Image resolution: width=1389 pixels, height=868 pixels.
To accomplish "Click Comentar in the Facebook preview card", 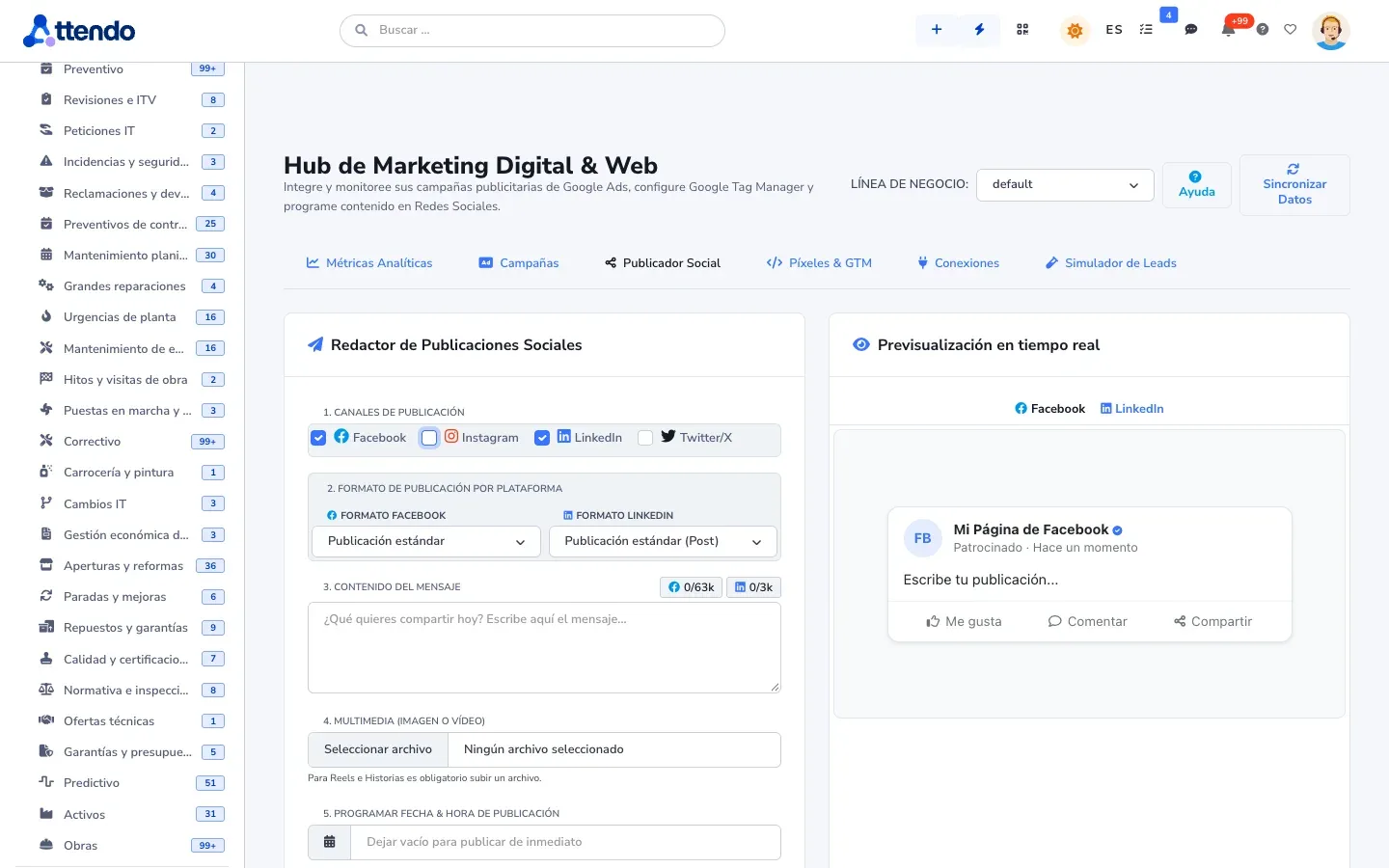I will pyautogui.click(x=1087, y=621).
